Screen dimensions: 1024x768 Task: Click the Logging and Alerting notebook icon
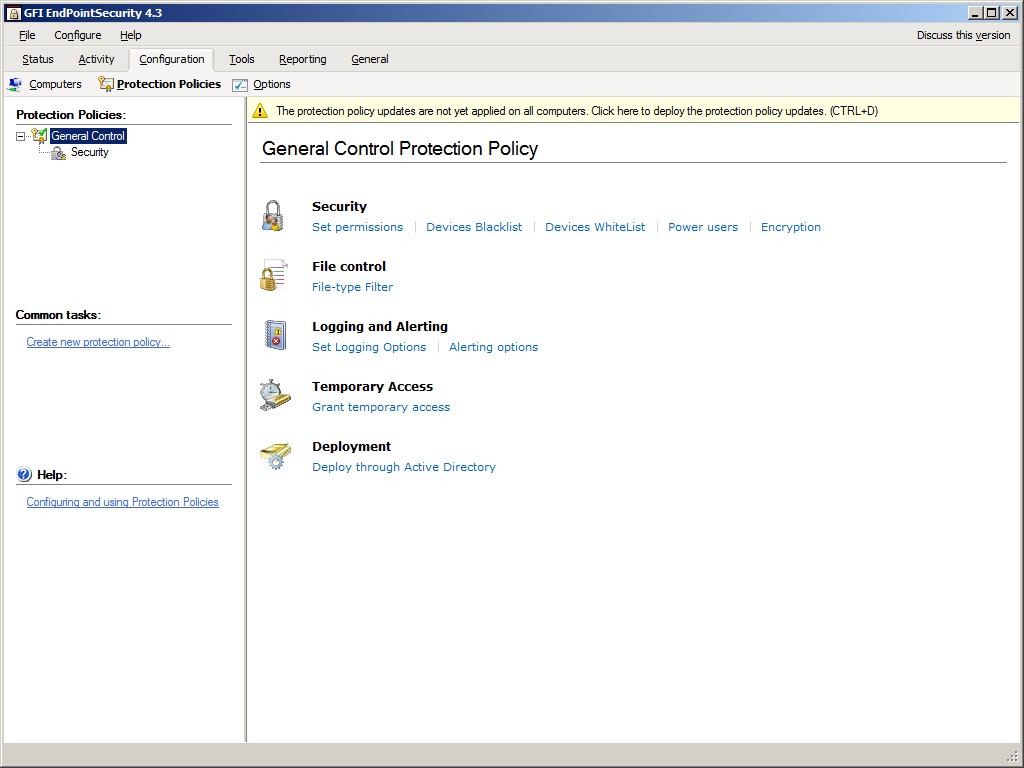tap(275, 335)
